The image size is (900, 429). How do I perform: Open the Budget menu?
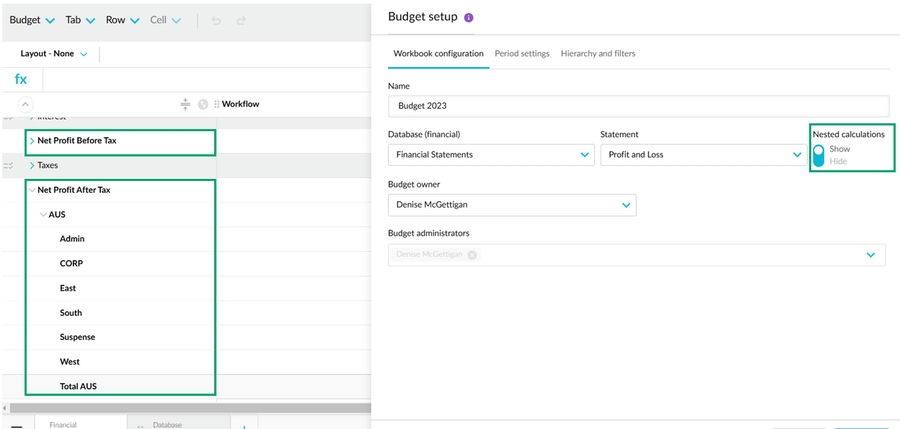tap(31, 20)
